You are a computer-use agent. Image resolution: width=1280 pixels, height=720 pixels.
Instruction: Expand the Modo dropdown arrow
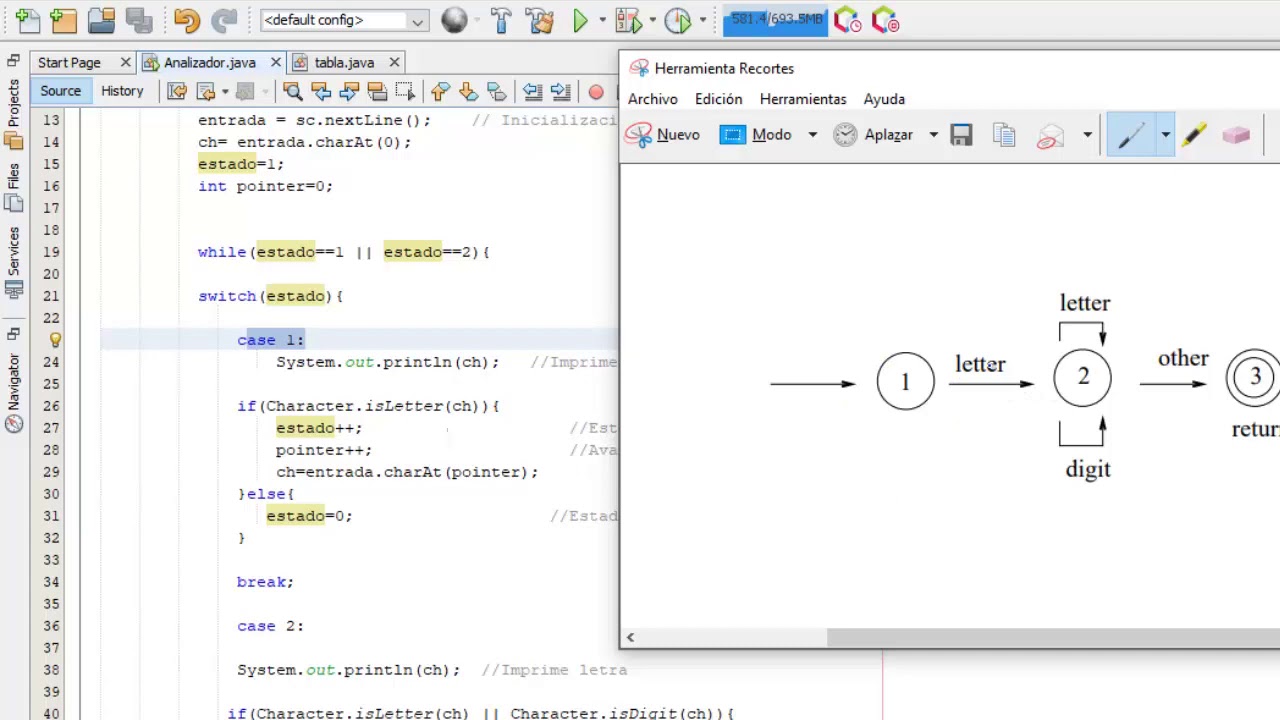pyautogui.click(x=812, y=135)
